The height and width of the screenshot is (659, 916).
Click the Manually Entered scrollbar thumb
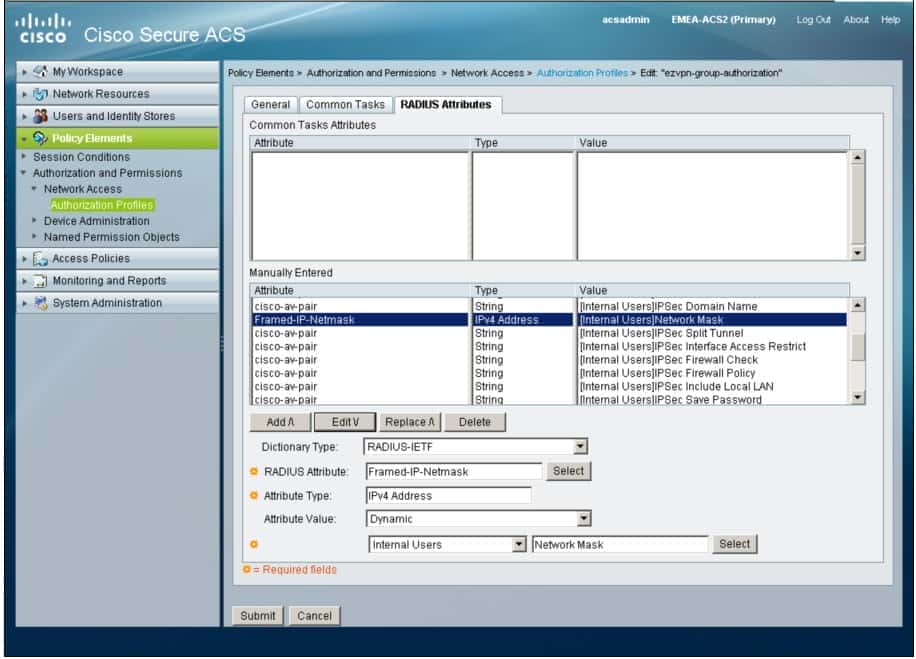point(858,348)
